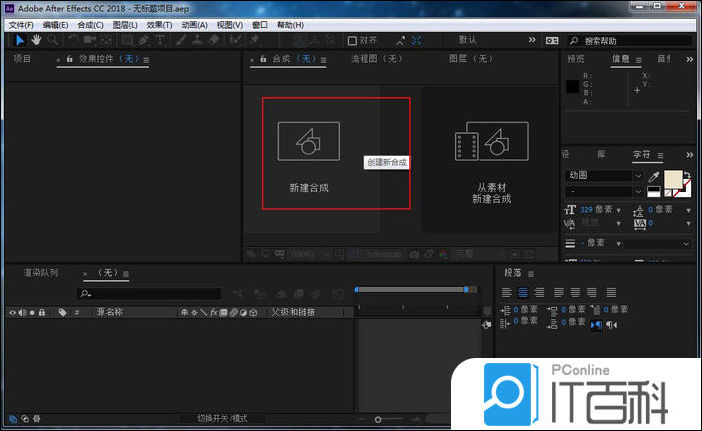Open the 合成(C) menu

(x=90, y=25)
